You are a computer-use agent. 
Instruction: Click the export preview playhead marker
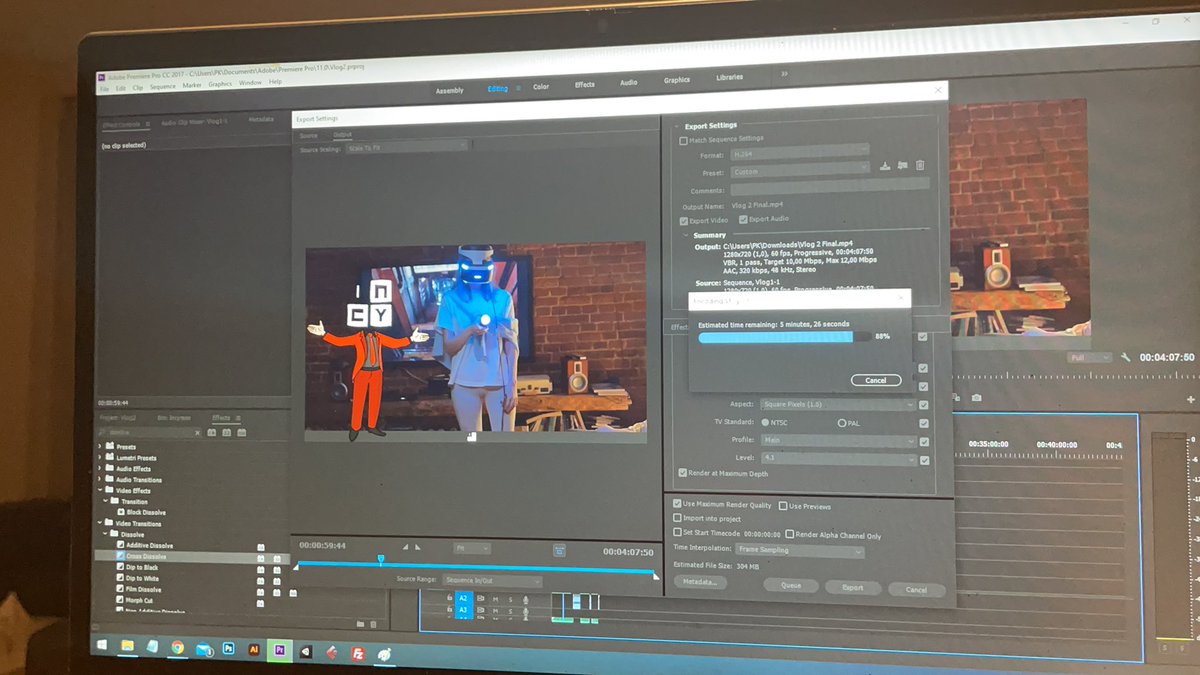coord(381,559)
